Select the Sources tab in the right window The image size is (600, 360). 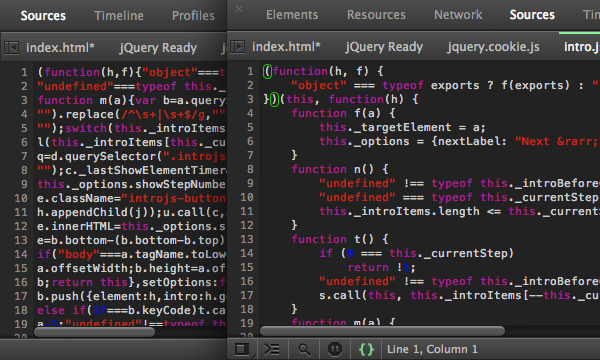[532, 15]
